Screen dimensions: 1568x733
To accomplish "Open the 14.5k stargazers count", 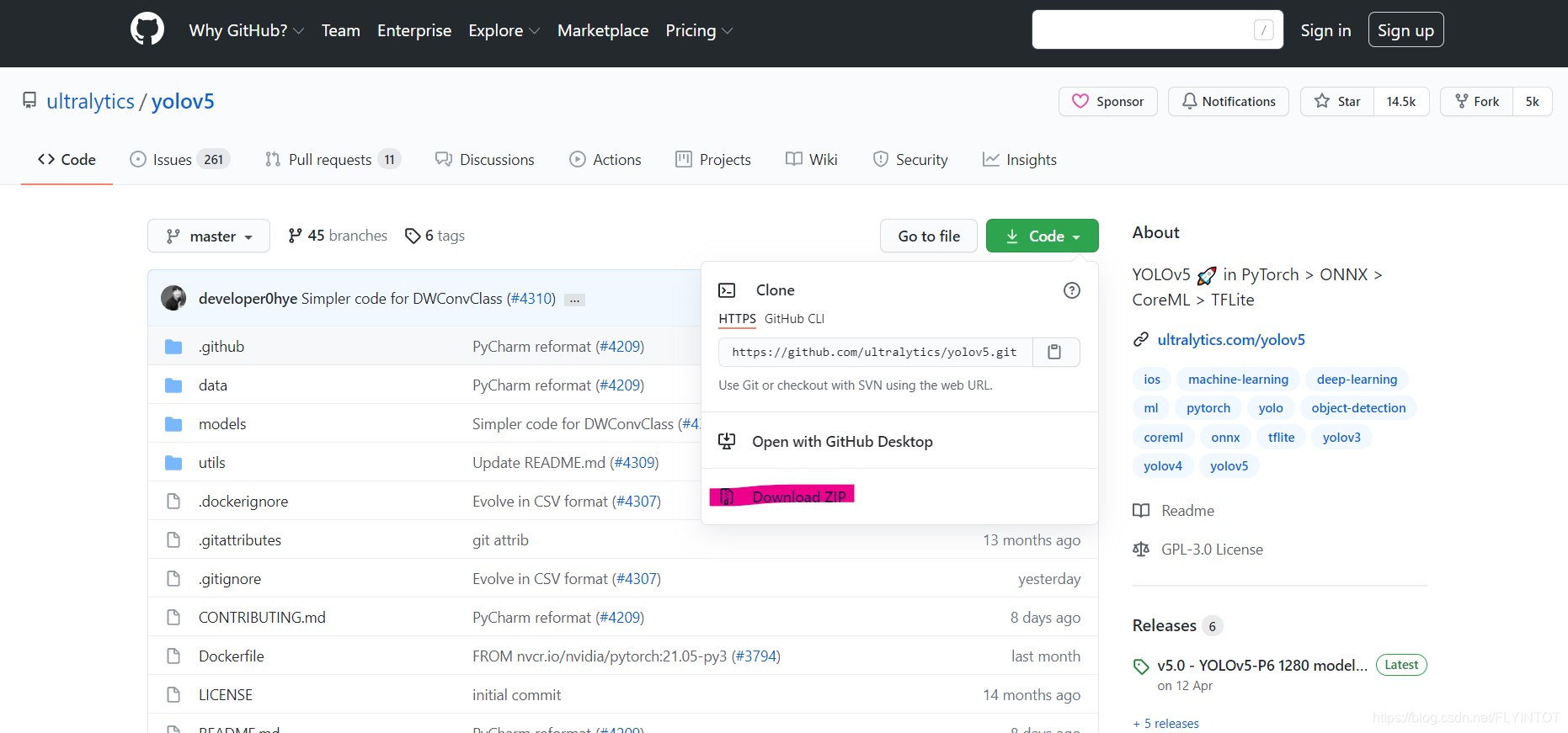I will (x=1401, y=101).
